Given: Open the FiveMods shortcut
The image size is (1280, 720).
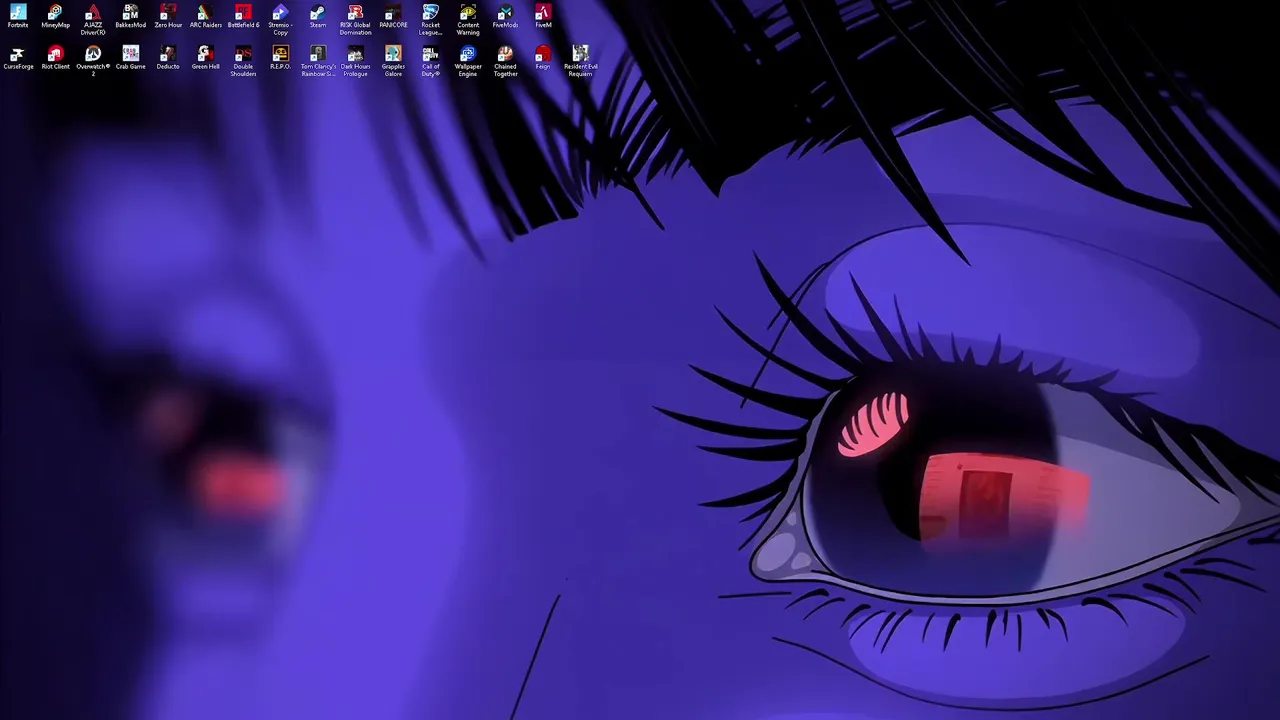Looking at the screenshot, I should (x=505, y=17).
